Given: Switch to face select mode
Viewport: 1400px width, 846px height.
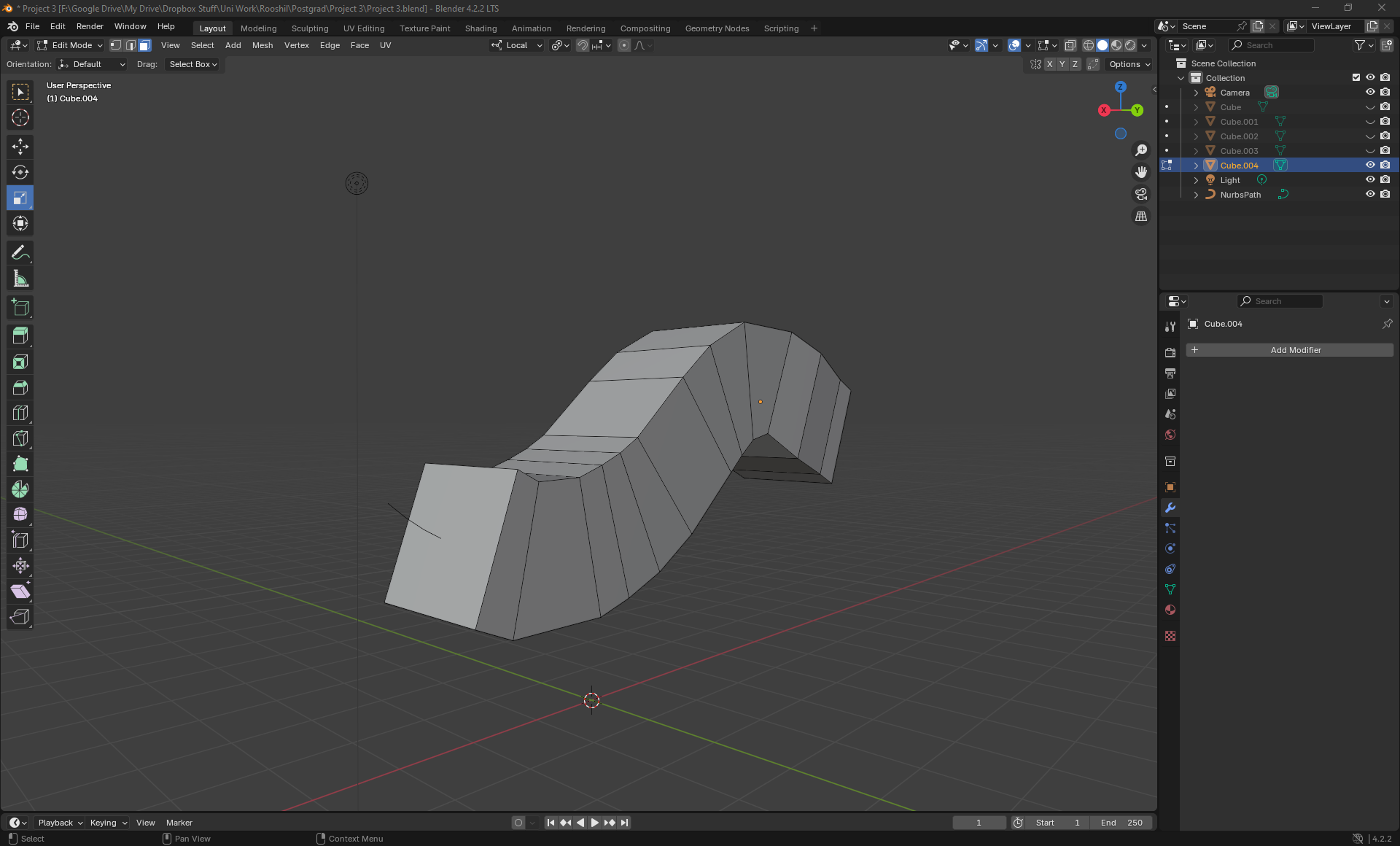Looking at the screenshot, I should 145,45.
